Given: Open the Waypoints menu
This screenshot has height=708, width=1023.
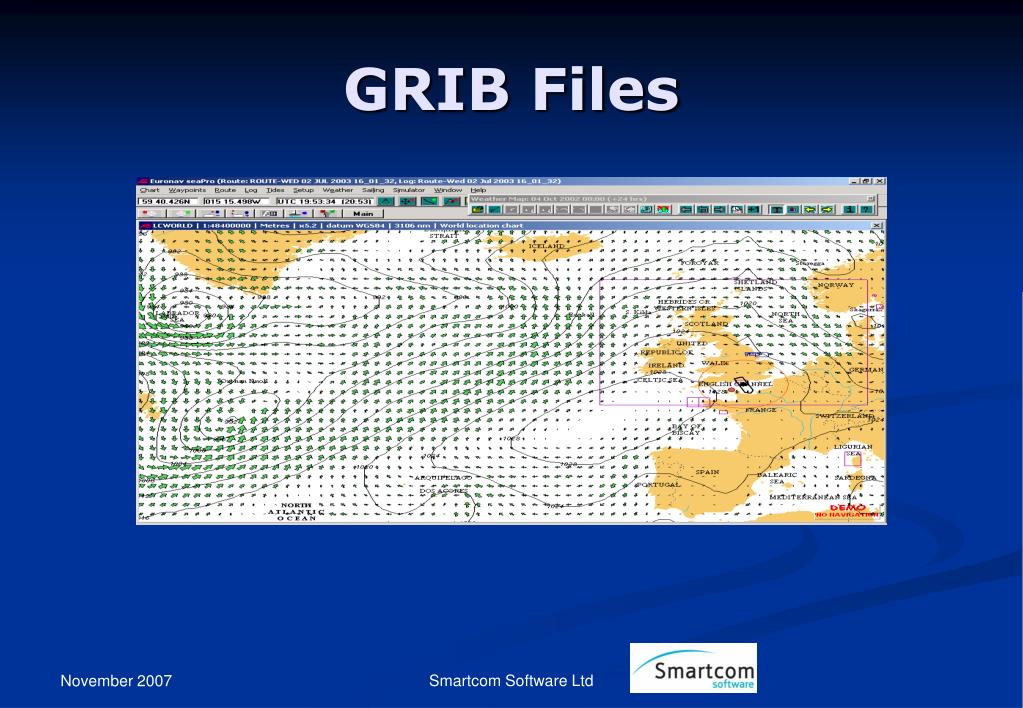Looking at the screenshot, I should 187,190.
